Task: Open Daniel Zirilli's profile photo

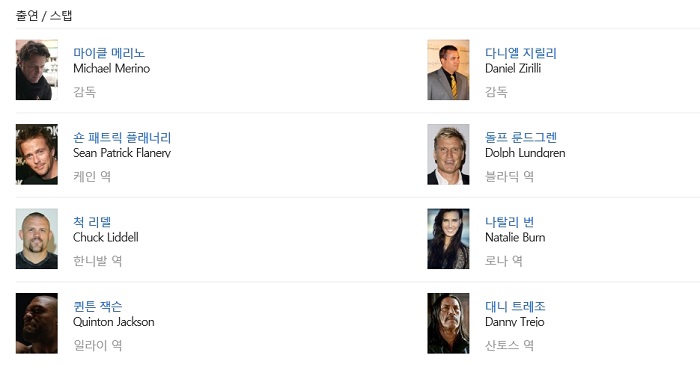Action: (x=448, y=70)
